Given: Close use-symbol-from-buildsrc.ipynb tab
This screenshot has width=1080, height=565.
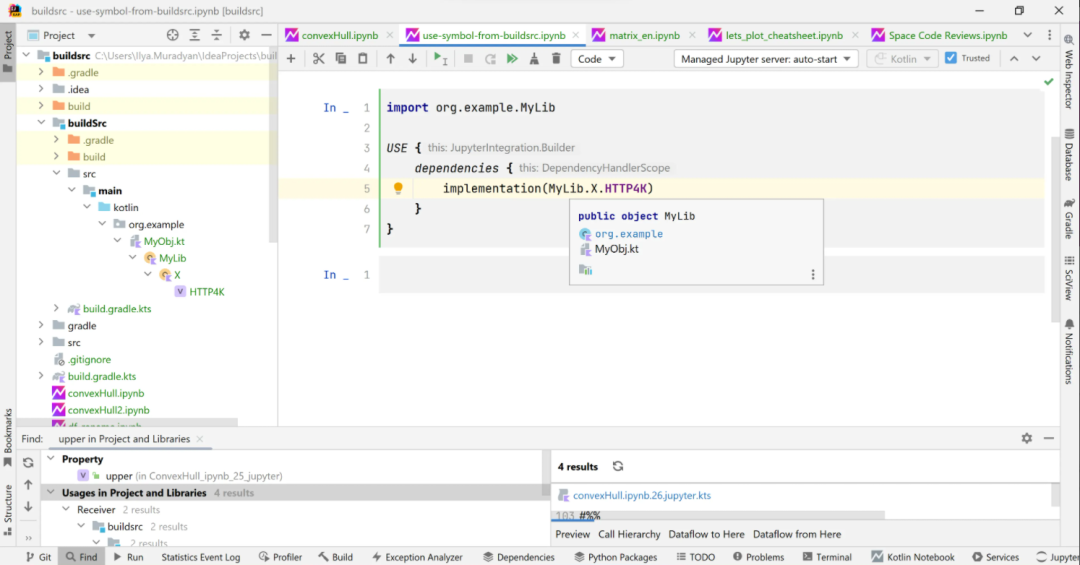Looking at the screenshot, I should [576, 35].
